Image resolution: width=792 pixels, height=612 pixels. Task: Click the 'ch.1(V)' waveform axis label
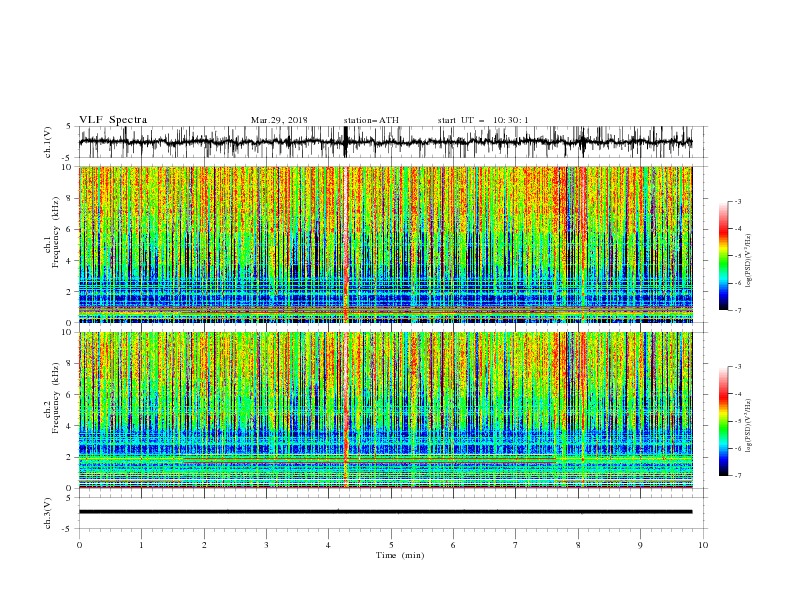(48, 142)
